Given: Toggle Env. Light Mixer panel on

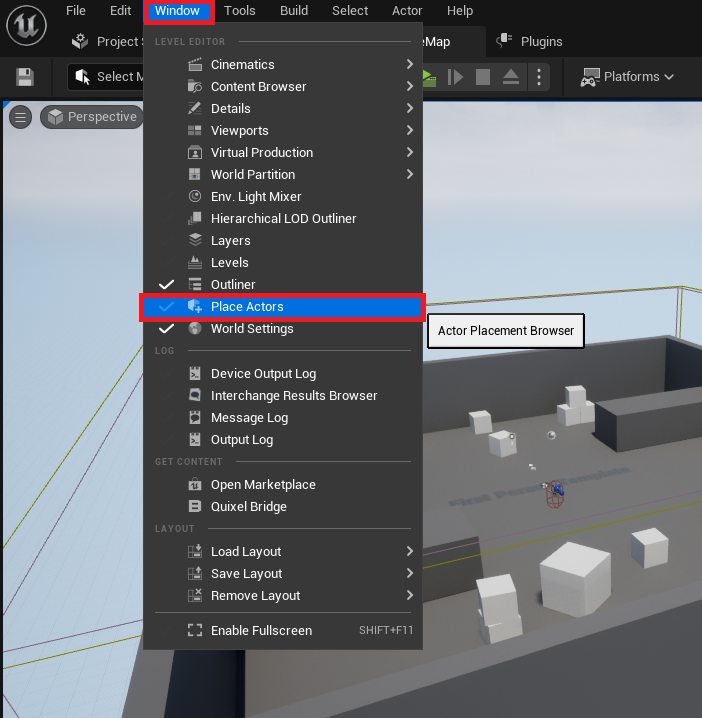Looking at the screenshot, I should pyautogui.click(x=282, y=196).
